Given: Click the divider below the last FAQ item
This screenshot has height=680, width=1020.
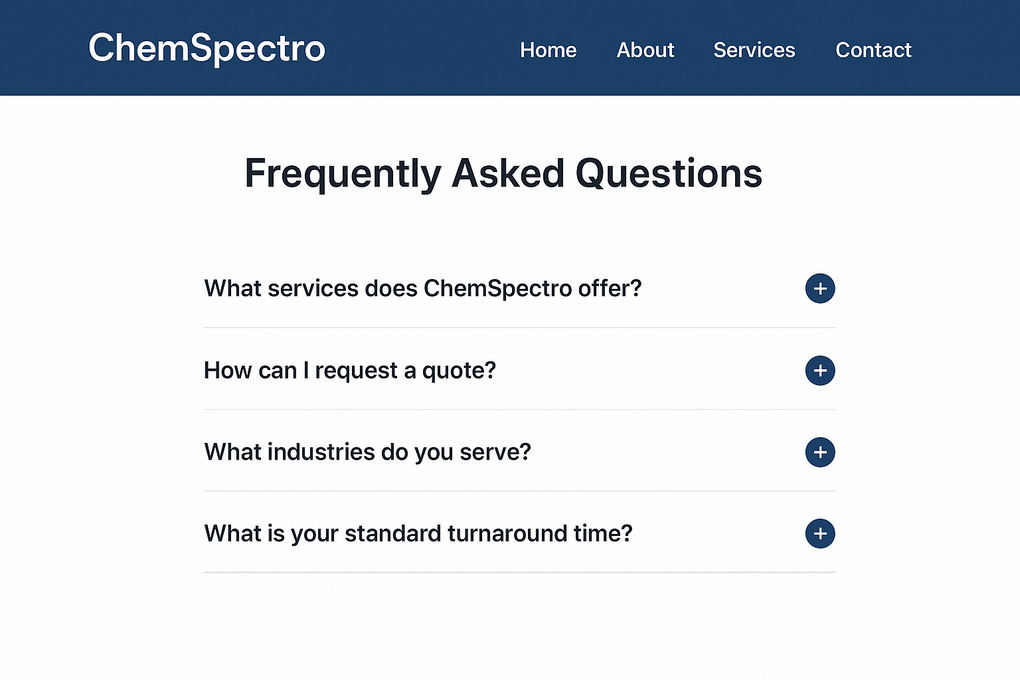Looking at the screenshot, I should [x=519, y=572].
